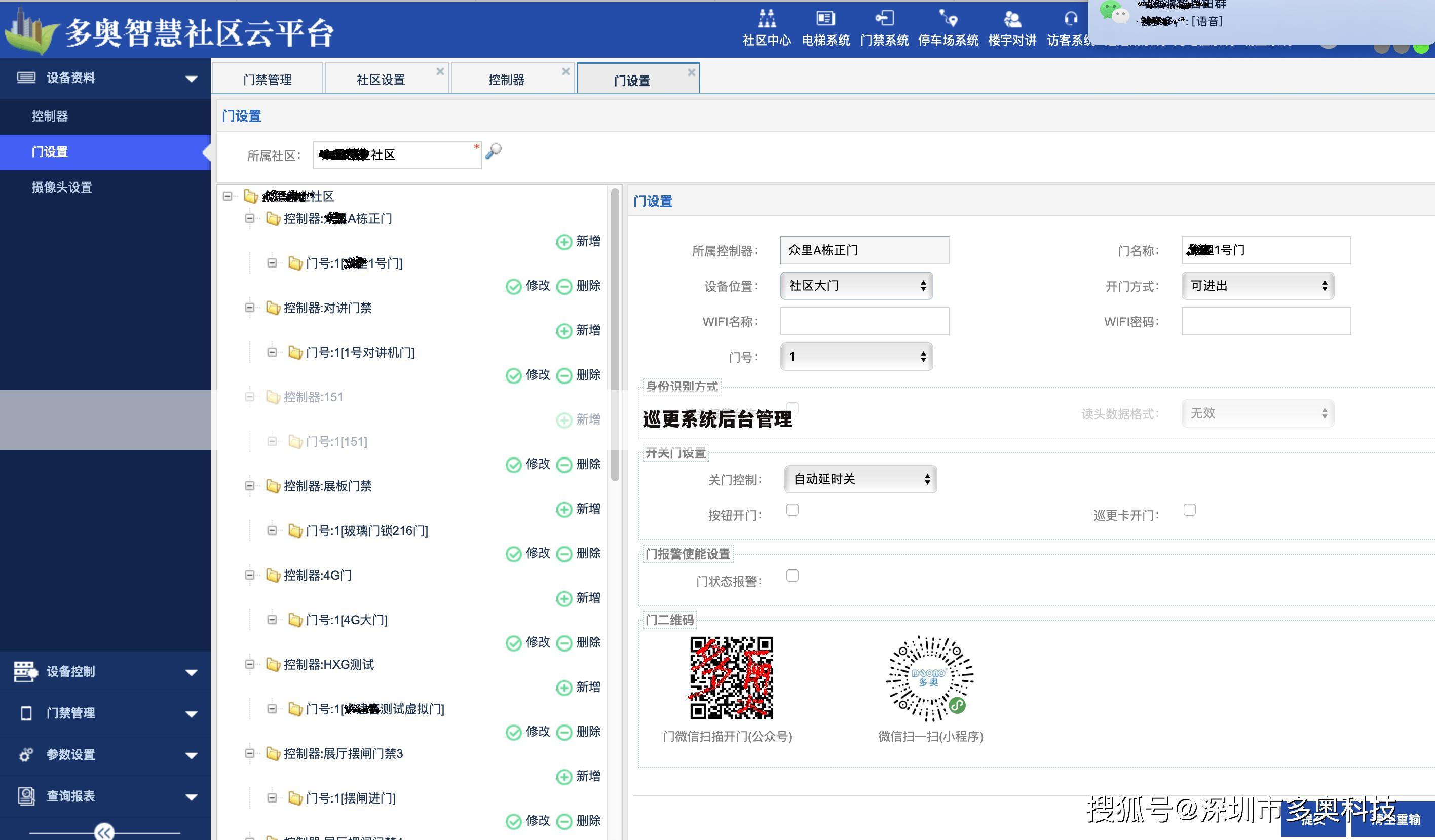Select tree item 门号:1[1号对讲机门]
Viewport: 1435px width, 840px height.
360,353
